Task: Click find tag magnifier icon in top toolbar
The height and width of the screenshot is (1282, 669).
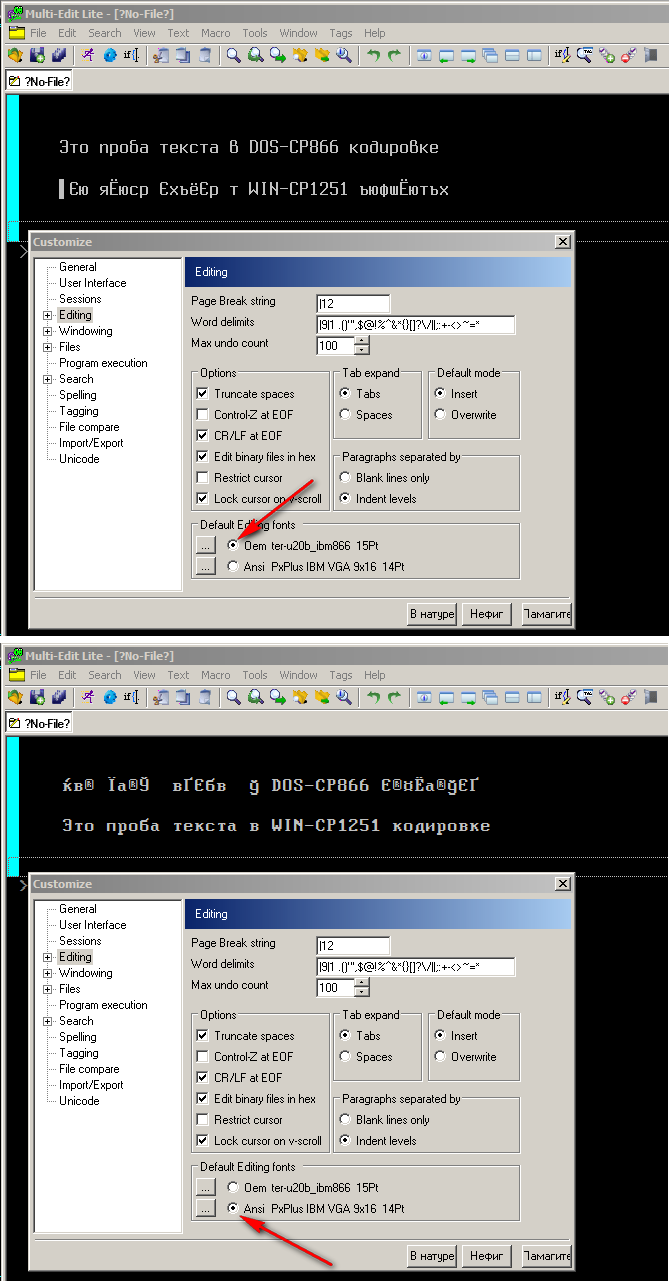Action: 584,55
